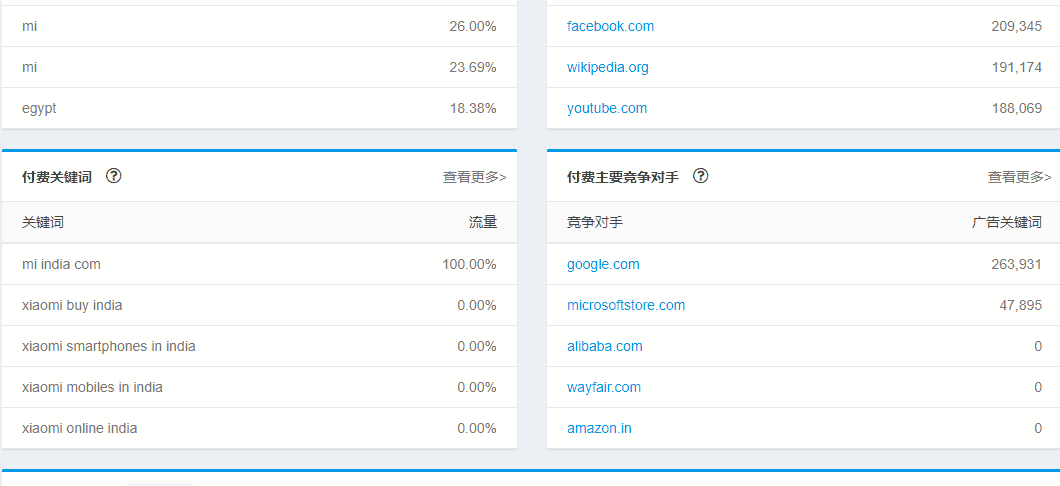This screenshot has height=486, width=1060.
Task: Open the youtube.com link
Action: (x=607, y=108)
